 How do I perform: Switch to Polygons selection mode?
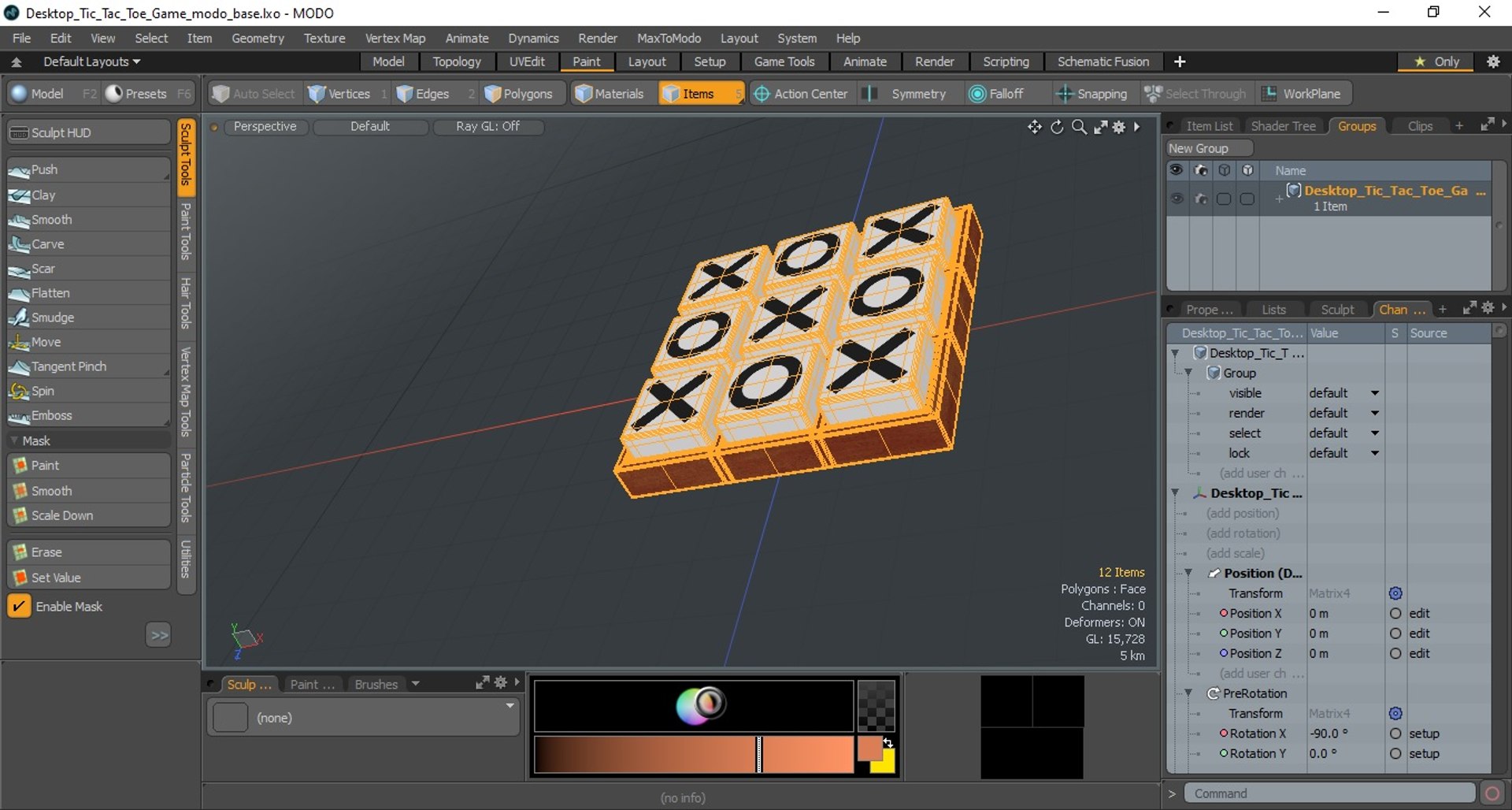click(x=520, y=93)
